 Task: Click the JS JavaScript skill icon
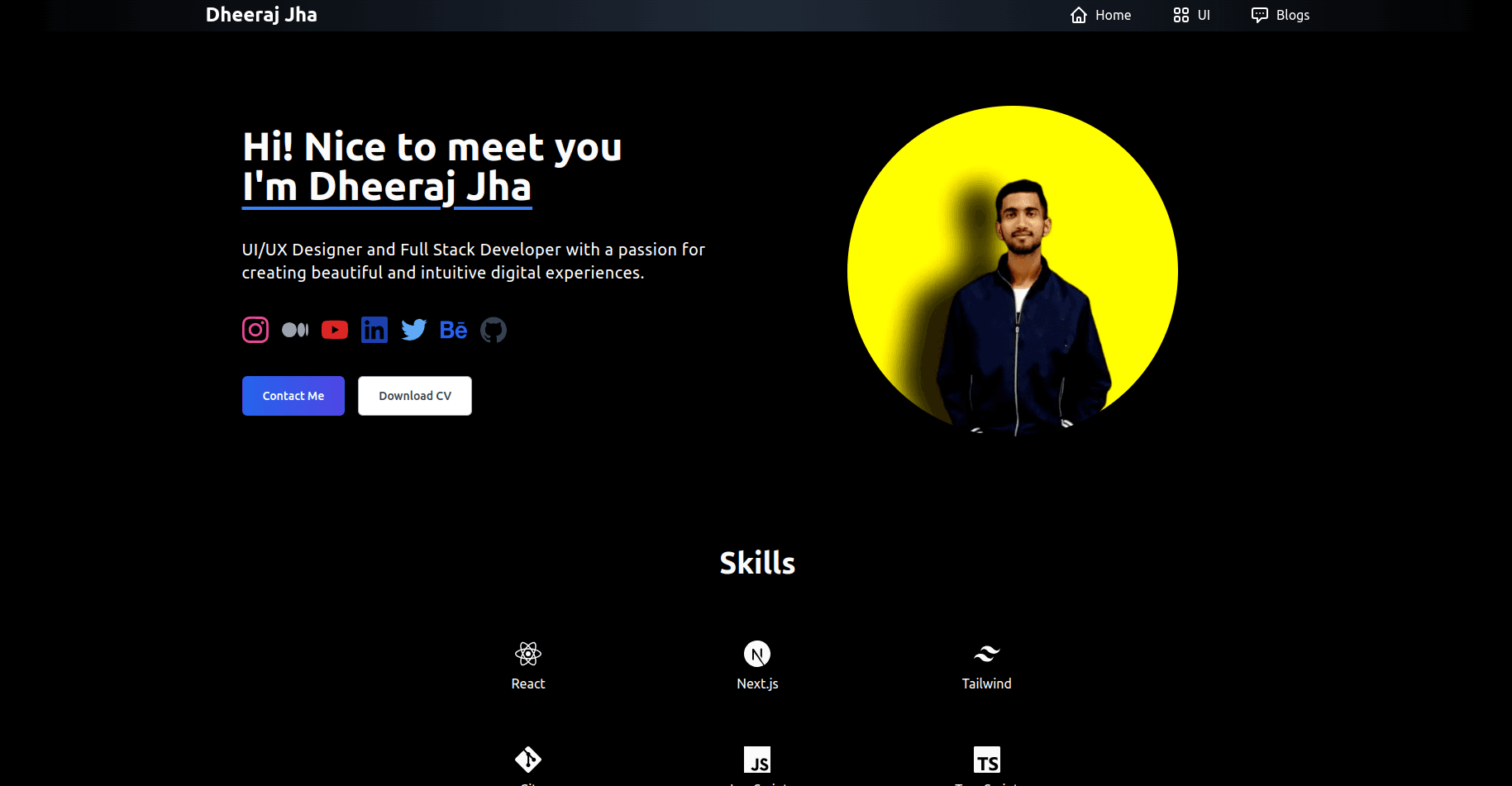click(x=757, y=760)
